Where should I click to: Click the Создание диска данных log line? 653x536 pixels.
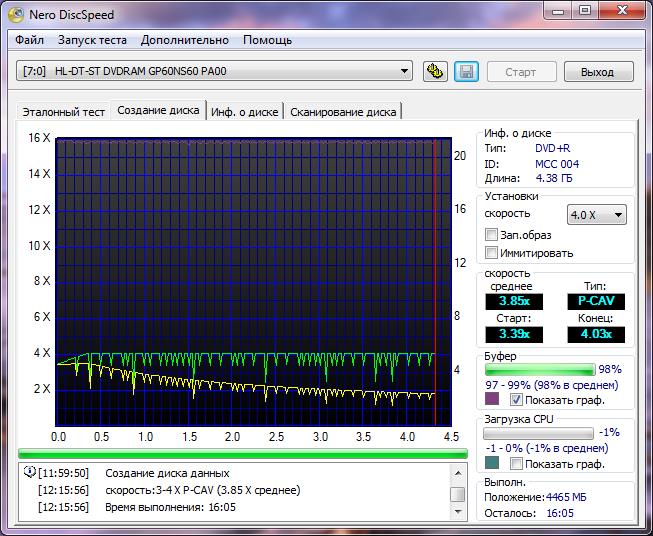[167, 473]
